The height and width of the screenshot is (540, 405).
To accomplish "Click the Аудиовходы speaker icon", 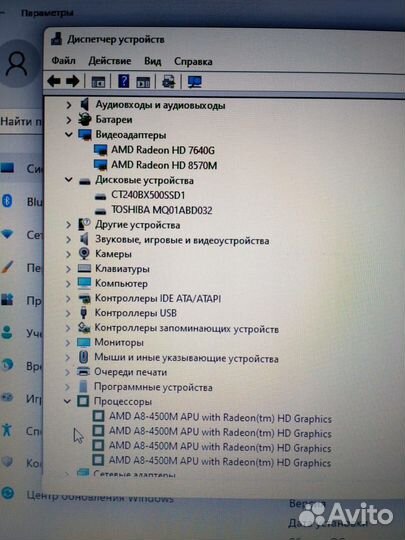I will tap(84, 104).
